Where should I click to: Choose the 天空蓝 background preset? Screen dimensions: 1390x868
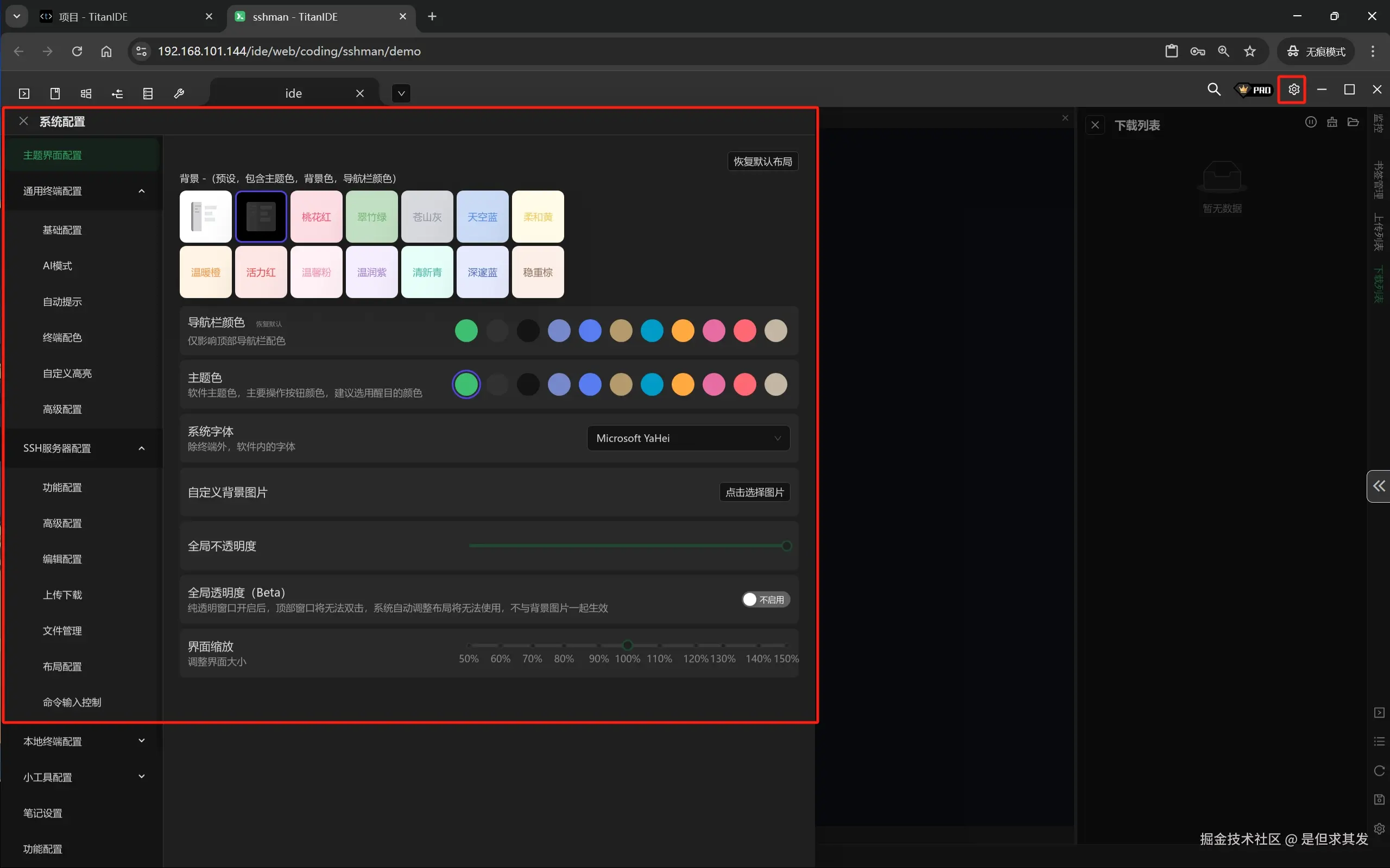pos(482,217)
